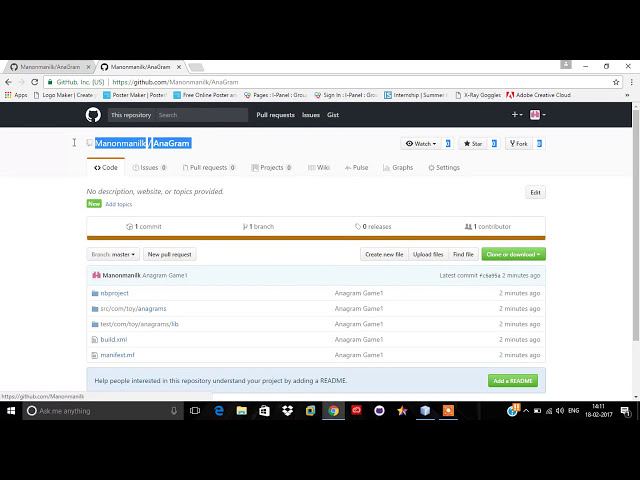Click the Chrome back arrow
Screen dimensions: 640x480
pyautogui.click(x=9, y=82)
